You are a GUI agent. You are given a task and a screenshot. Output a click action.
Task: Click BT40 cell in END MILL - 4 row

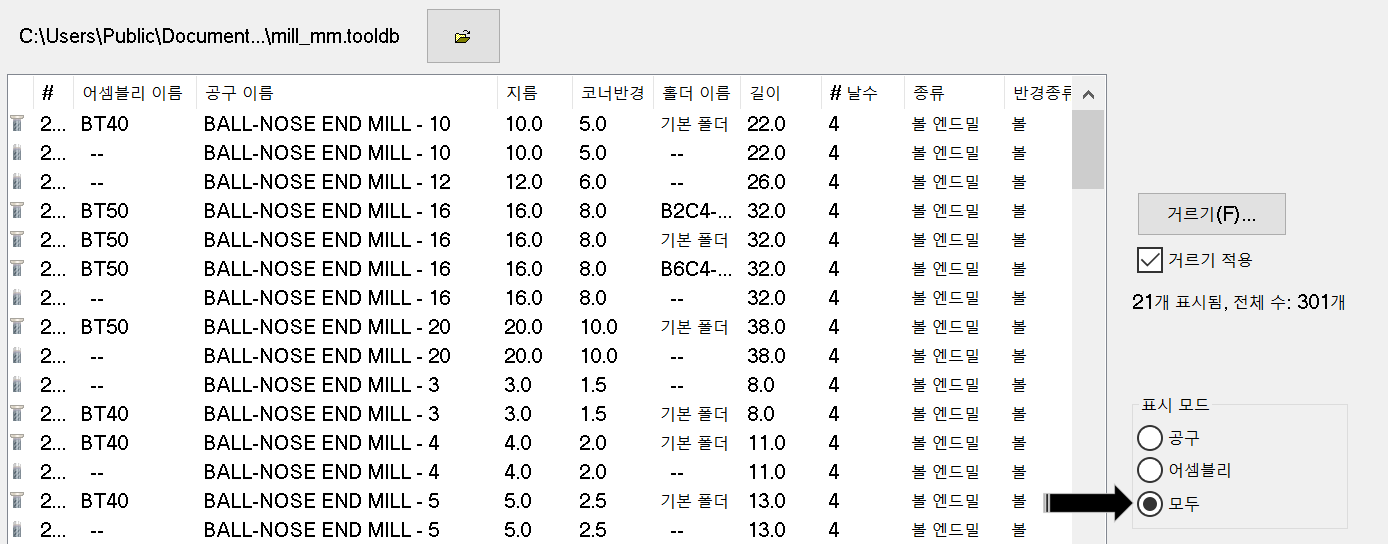[x=105, y=443]
